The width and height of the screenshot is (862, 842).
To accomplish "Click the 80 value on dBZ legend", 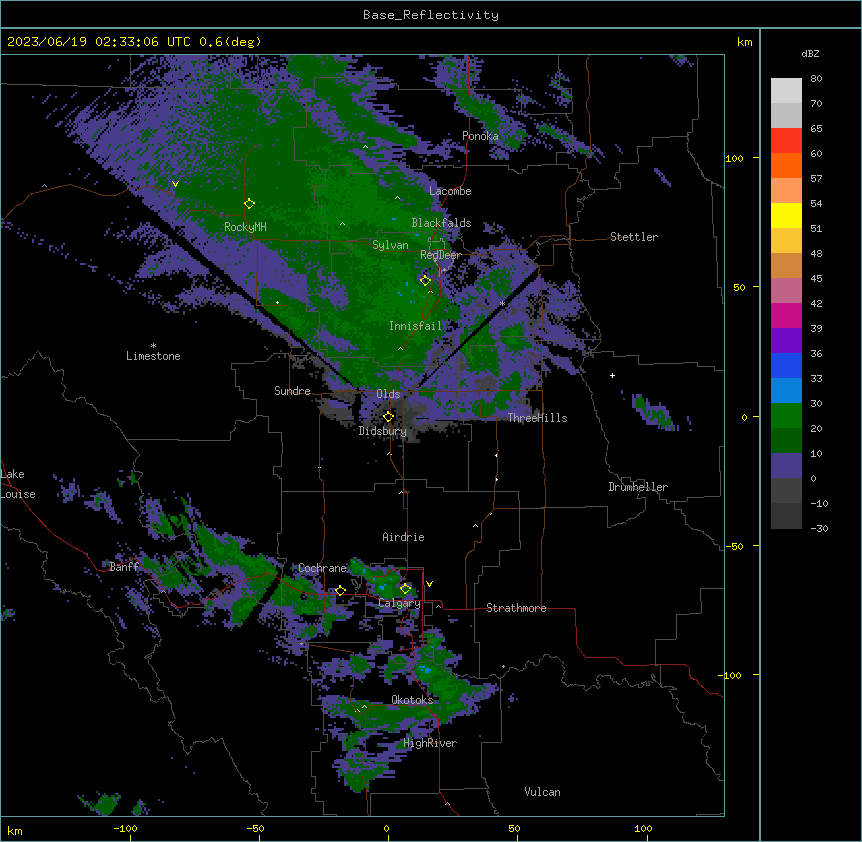I will coord(816,79).
